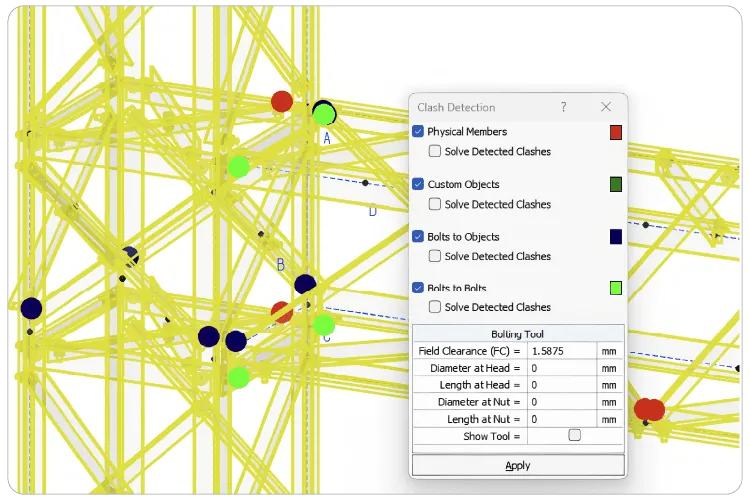The width and height of the screenshot is (750, 500).
Task: Edit the Length at Nut value field
Action: (562, 420)
